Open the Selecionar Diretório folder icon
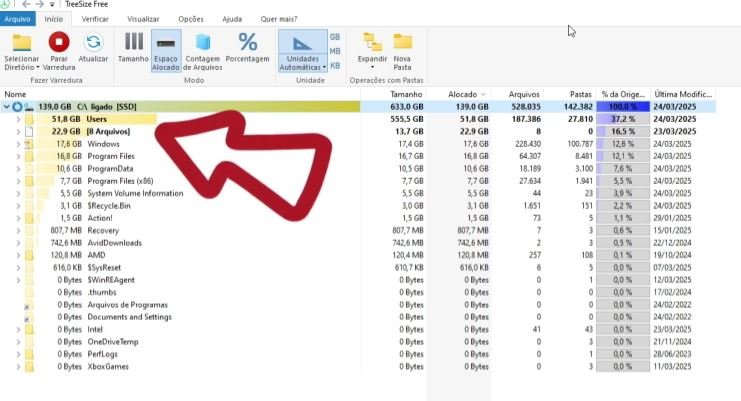The height and width of the screenshot is (401, 741). pos(21,43)
